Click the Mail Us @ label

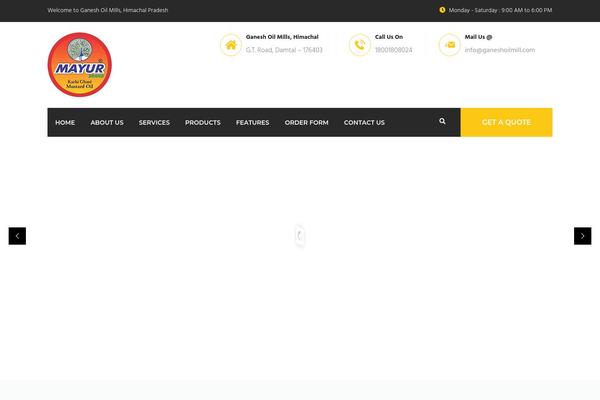[478, 37]
